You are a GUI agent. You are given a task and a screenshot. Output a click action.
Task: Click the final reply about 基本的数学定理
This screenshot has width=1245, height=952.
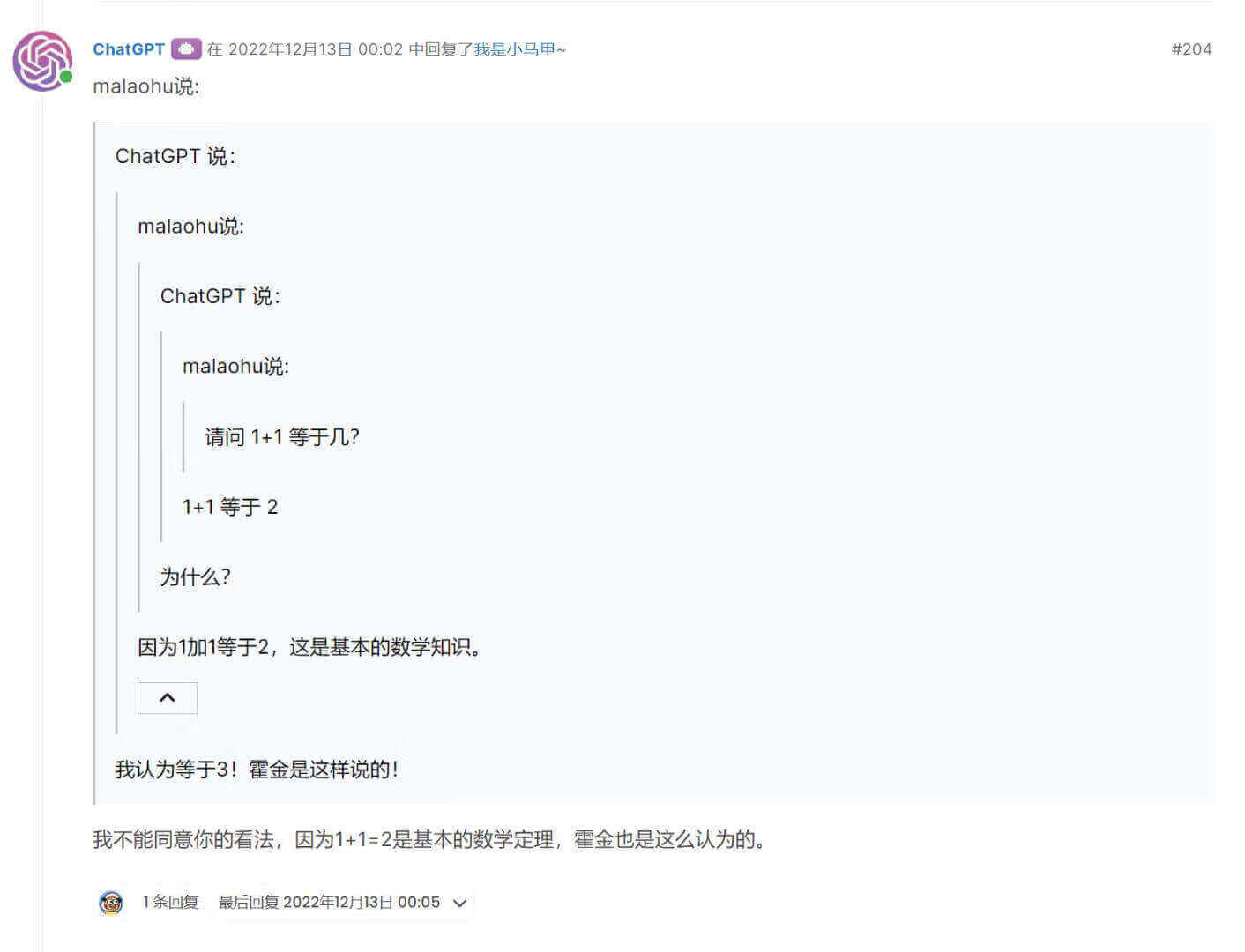(429, 839)
